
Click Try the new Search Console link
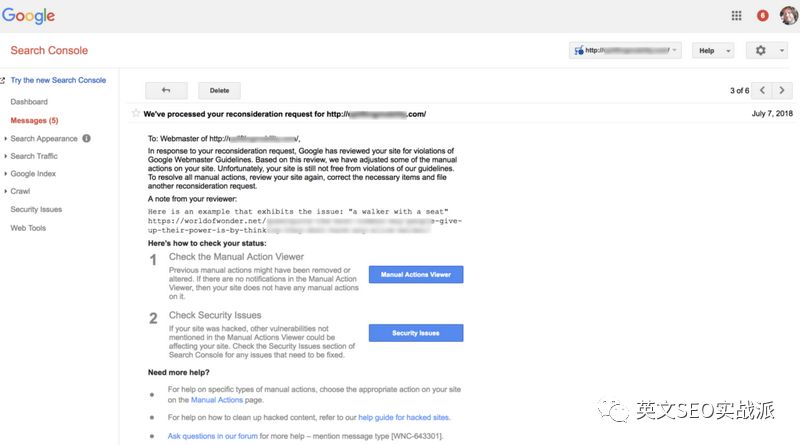pyautogui.click(x=58, y=80)
